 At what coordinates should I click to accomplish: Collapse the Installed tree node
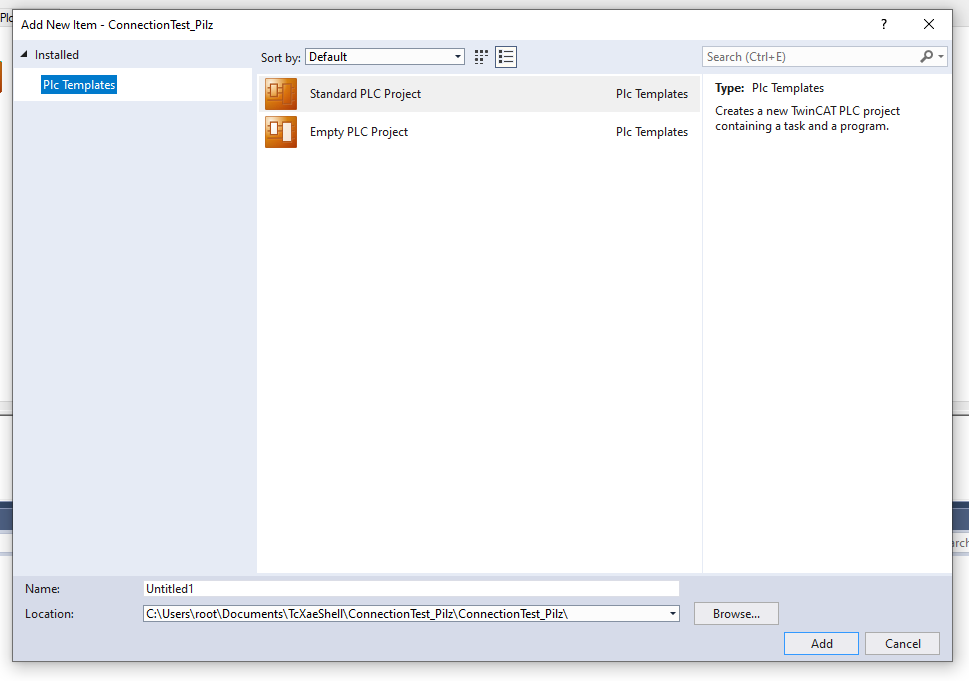point(24,54)
